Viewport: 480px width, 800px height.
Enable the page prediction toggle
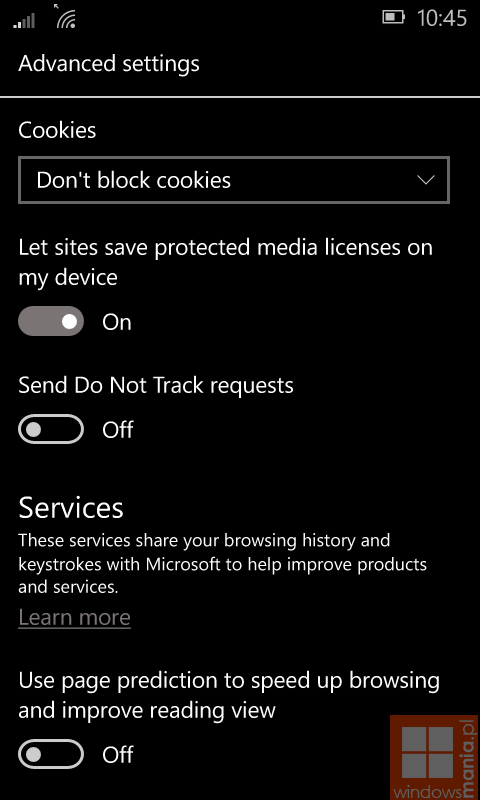(x=51, y=754)
